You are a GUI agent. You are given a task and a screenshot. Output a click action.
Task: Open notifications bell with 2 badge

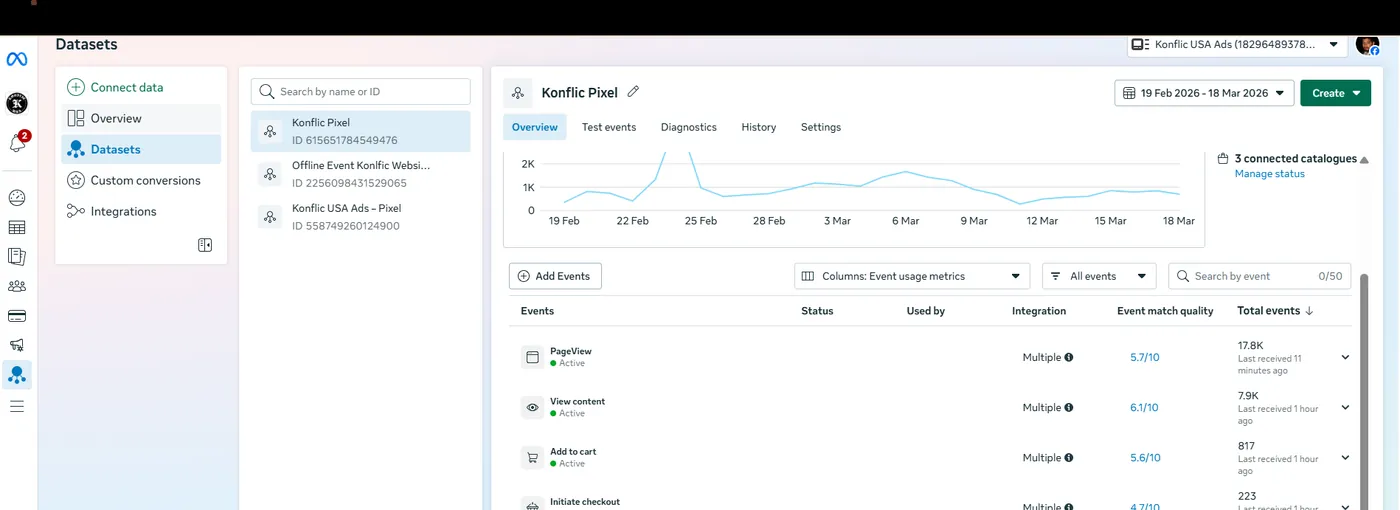17,143
